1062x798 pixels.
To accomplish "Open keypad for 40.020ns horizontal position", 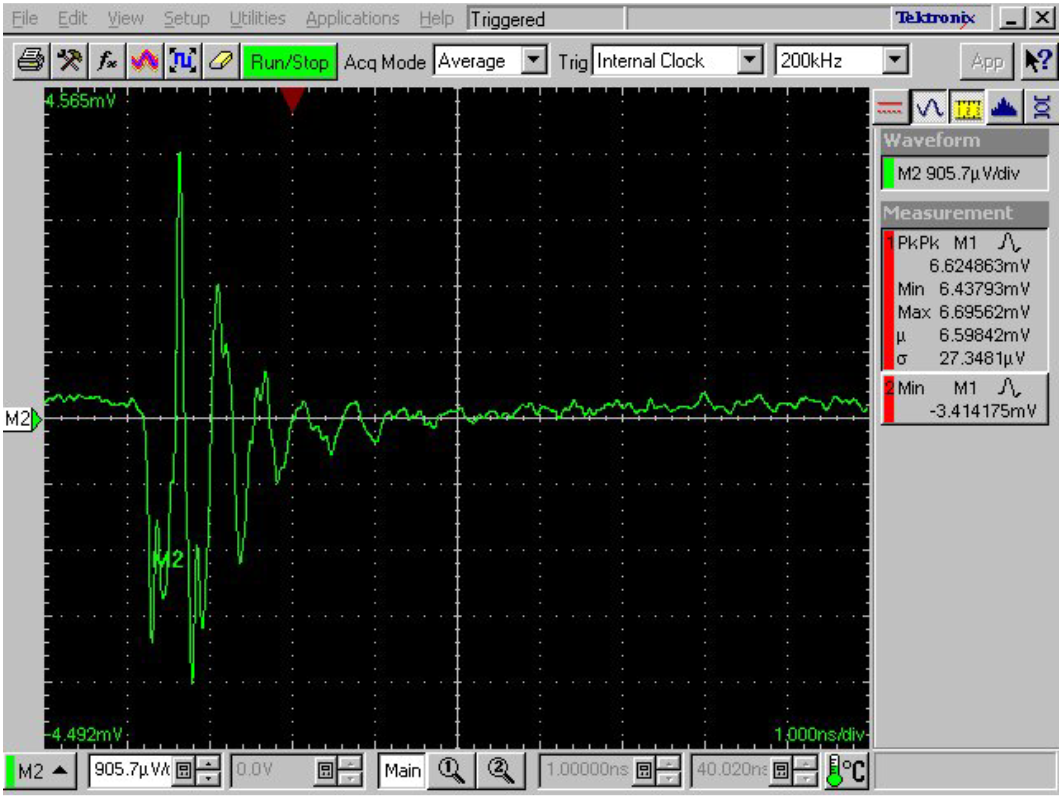I will (781, 770).
